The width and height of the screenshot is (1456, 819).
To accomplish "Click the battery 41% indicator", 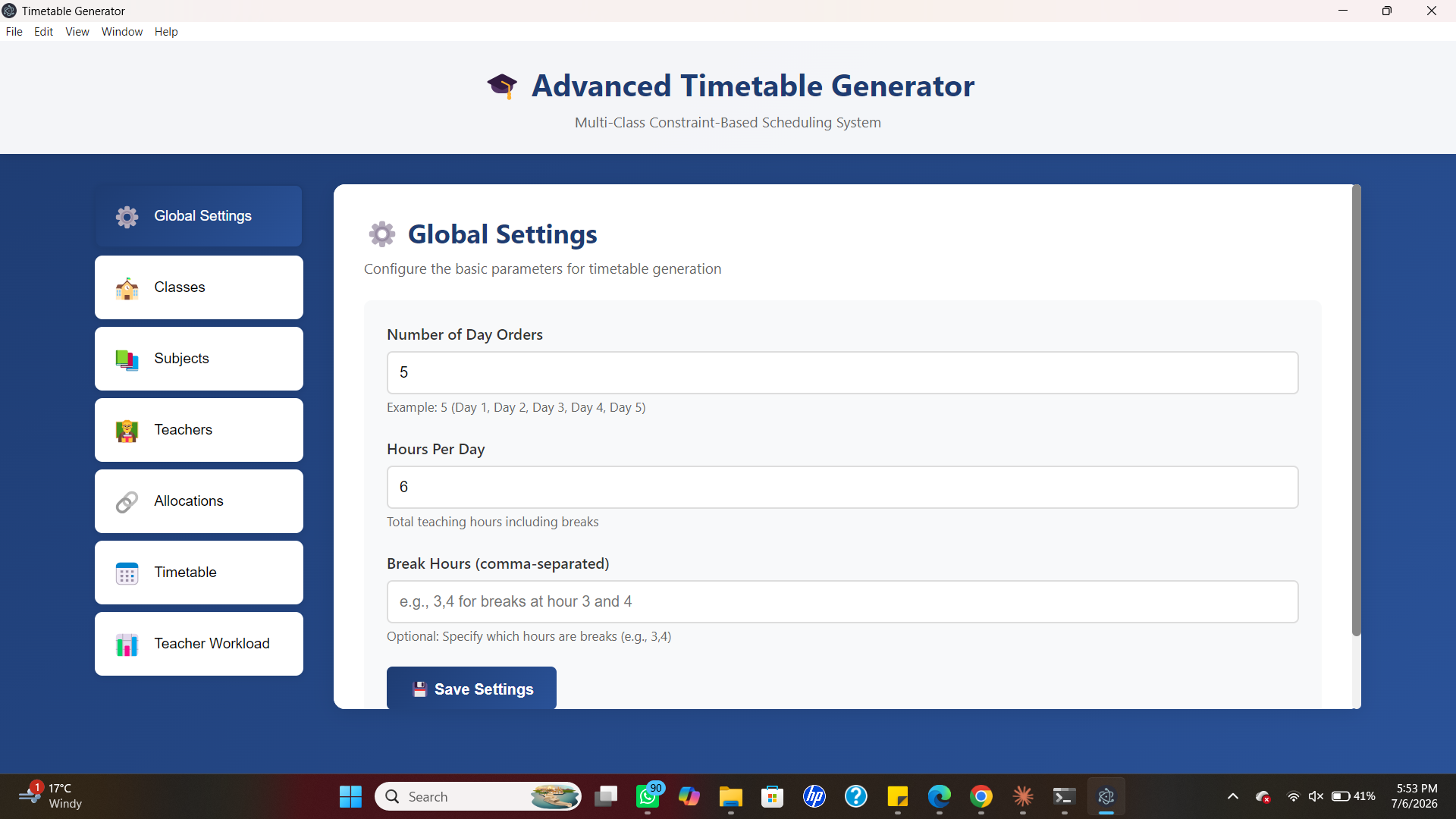I will point(1354,797).
